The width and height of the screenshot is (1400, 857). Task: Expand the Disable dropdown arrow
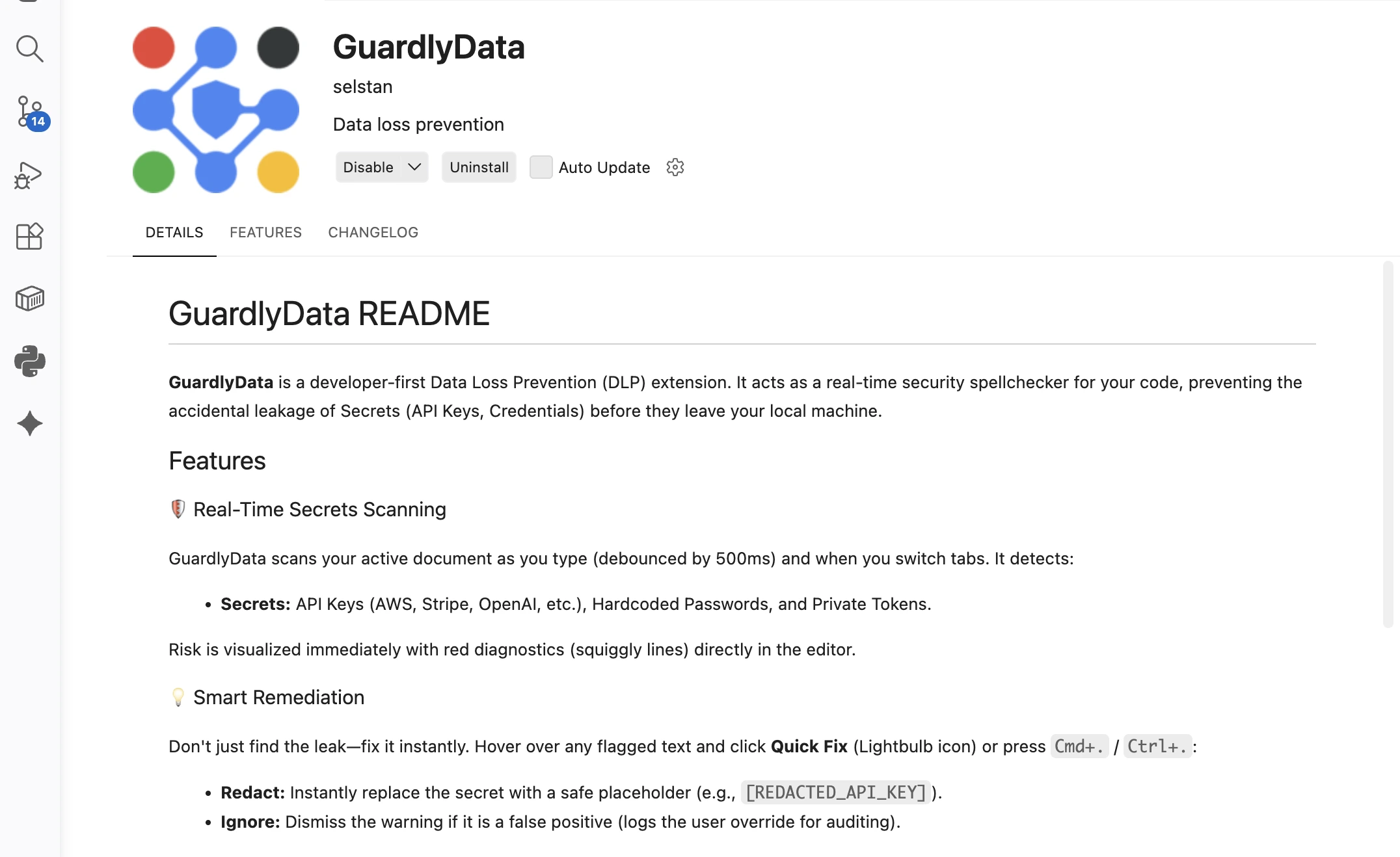(414, 167)
